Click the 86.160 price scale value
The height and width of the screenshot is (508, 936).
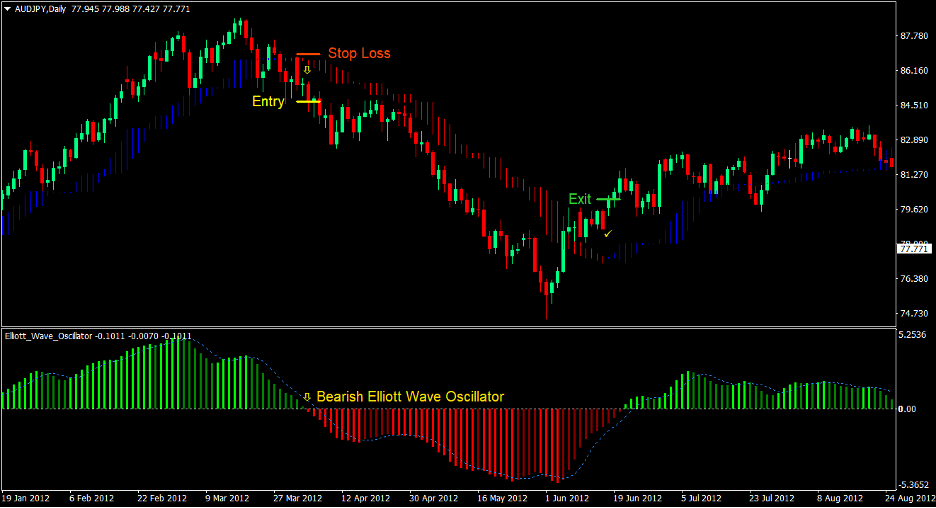(x=914, y=70)
